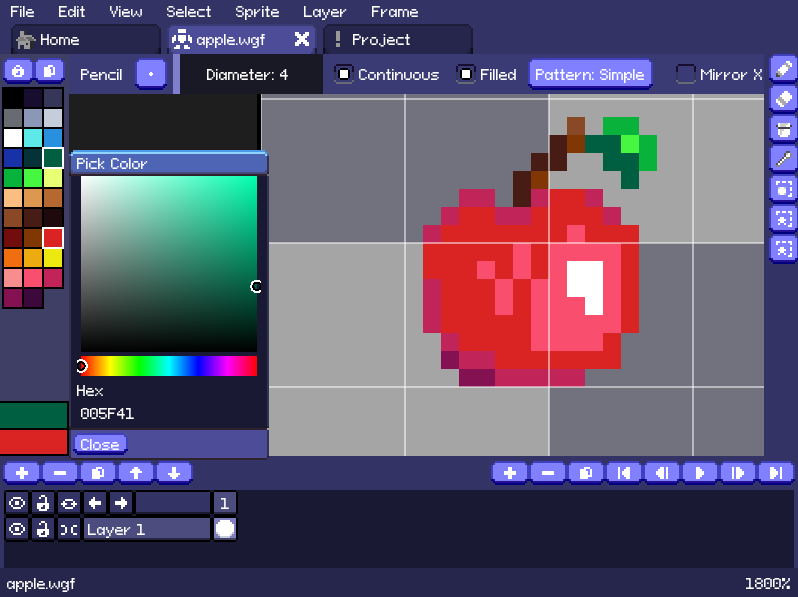Add a new layer with plus button
Viewport: 798px width, 597px height.
(x=22, y=473)
